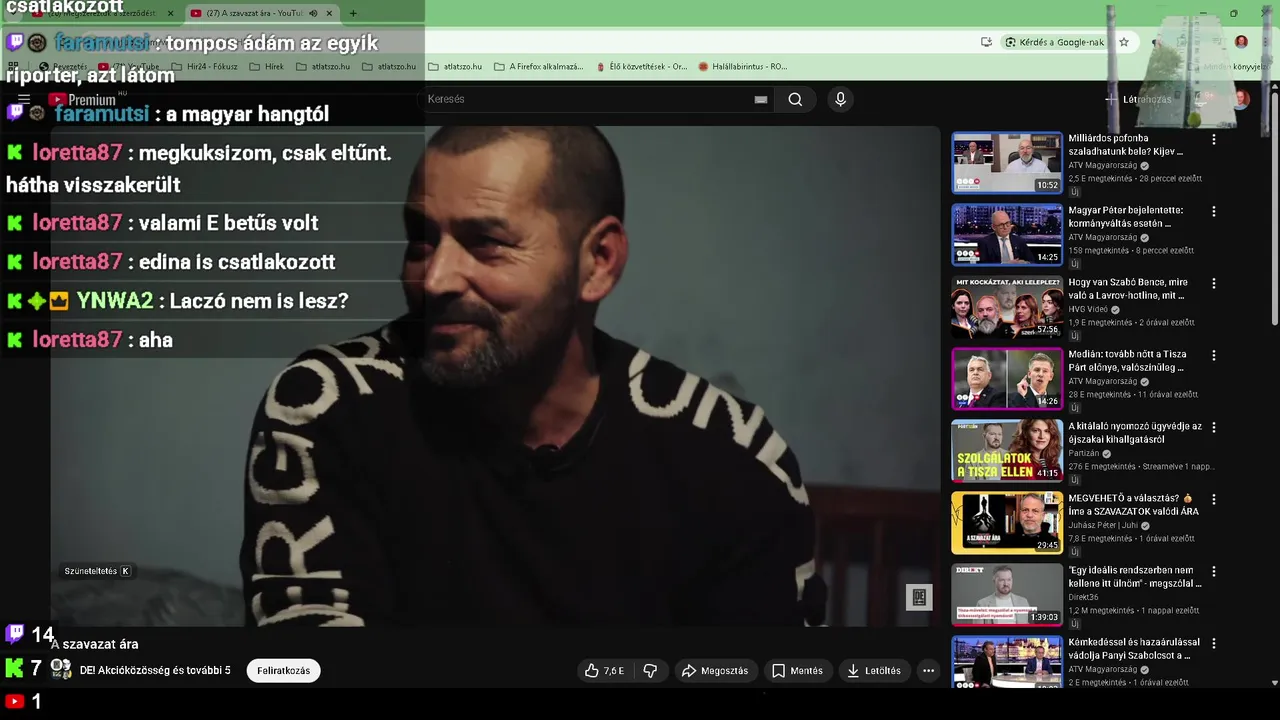
Task: Open options menu for Hogy van Szabó Bence video
Action: [x=1214, y=284]
